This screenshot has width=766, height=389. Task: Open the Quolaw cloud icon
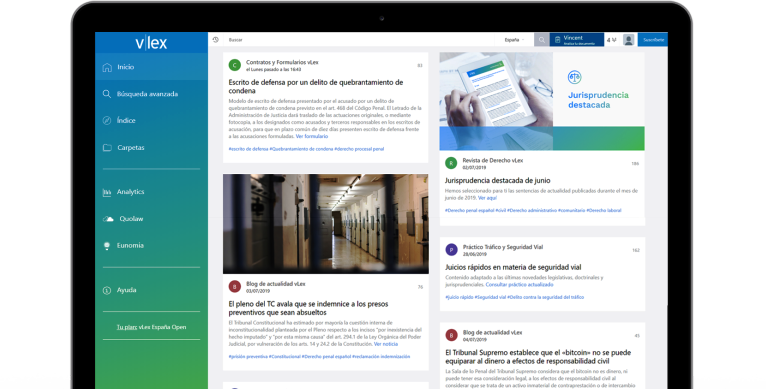coord(108,219)
